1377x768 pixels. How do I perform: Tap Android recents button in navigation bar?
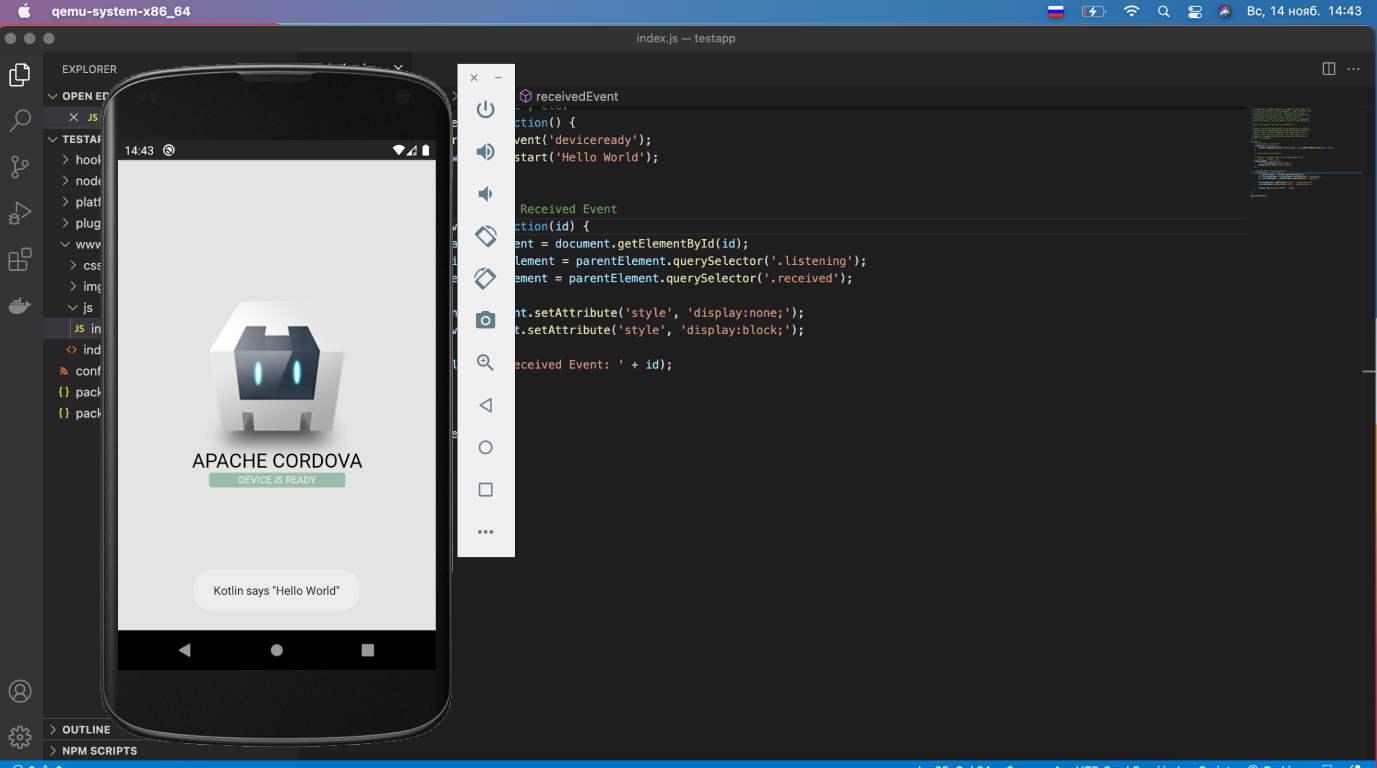368,650
